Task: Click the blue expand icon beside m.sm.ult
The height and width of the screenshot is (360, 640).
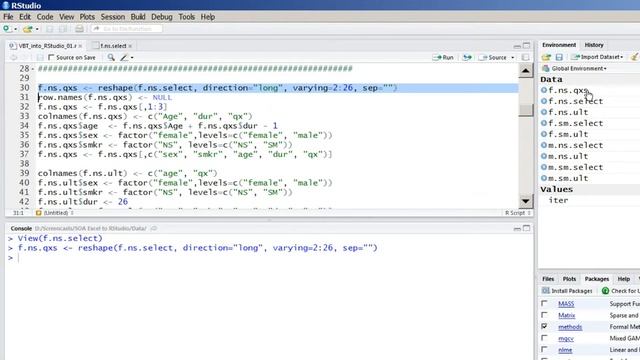Action: (544, 178)
